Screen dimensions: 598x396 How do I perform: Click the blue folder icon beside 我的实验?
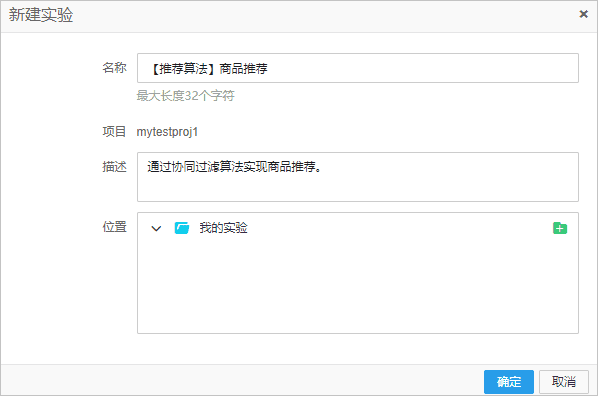click(182, 228)
